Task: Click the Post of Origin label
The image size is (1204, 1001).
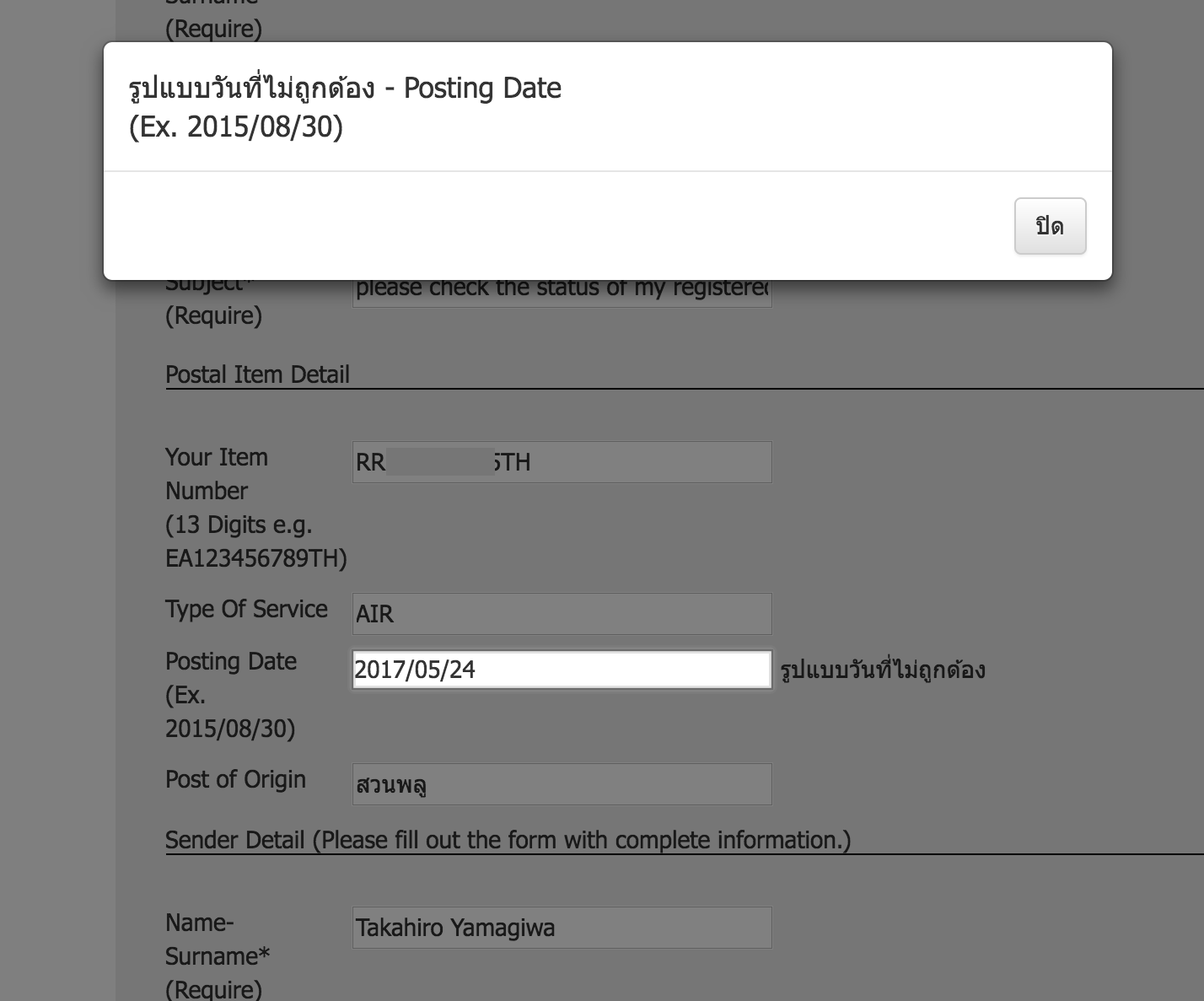Action: click(x=235, y=779)
